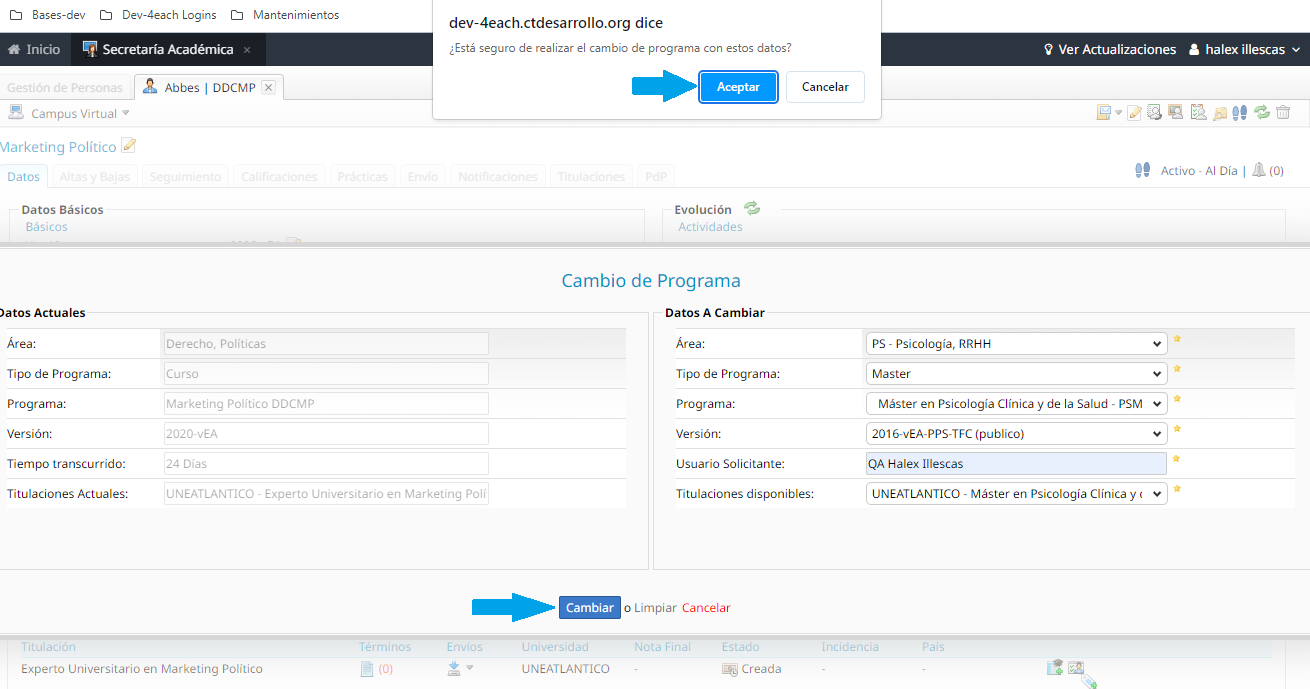This screenshot has width=1310, height=689.
Task: Click the folder search icon in toolbar
Action: click(1220, 113)
